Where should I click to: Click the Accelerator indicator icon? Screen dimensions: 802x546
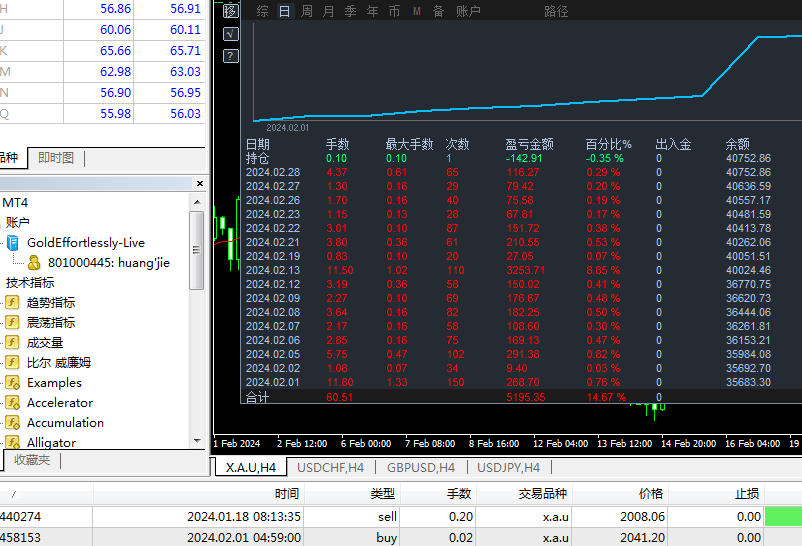(x=12, y=403)
